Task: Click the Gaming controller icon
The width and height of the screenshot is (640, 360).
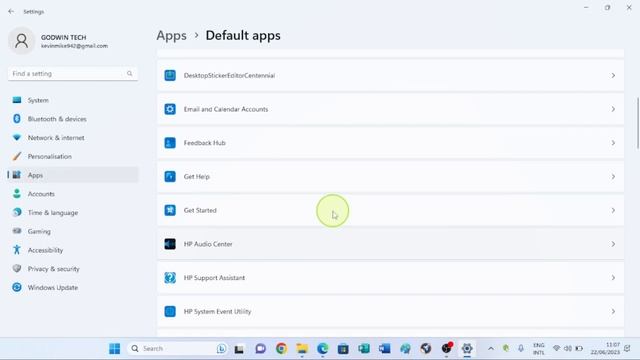Action: [17, 231]
